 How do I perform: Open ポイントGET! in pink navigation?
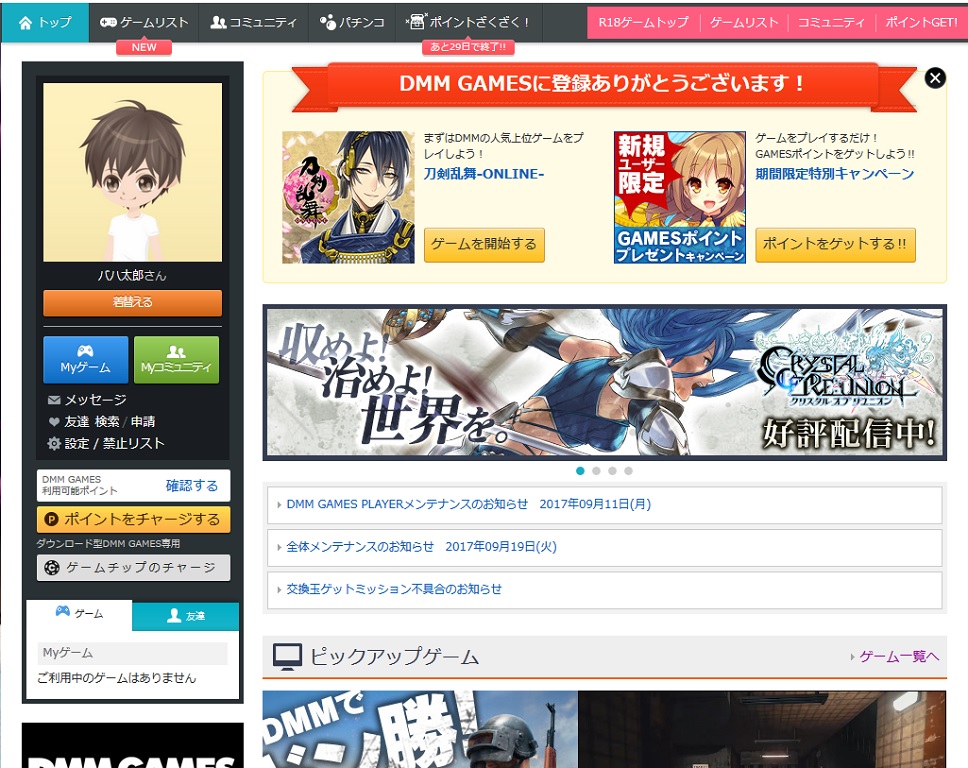(x=921, y=22)
